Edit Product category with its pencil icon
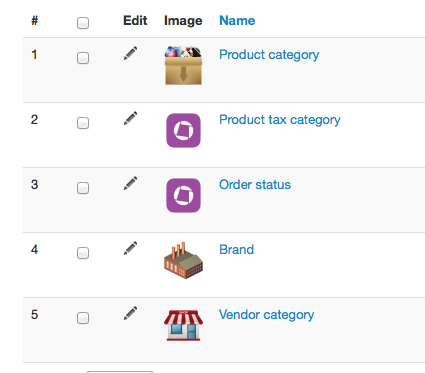 tap(130, 53)
